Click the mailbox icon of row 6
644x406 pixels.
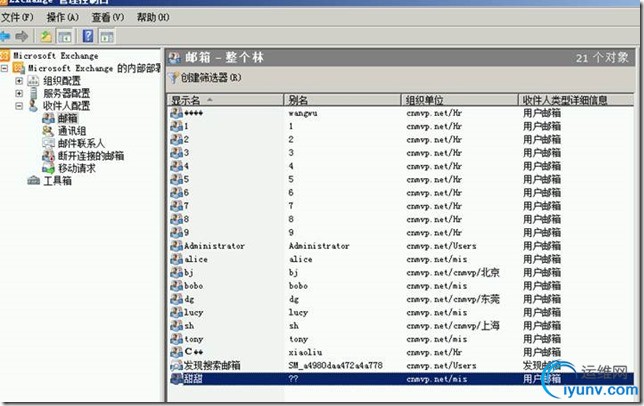[177, 193]
